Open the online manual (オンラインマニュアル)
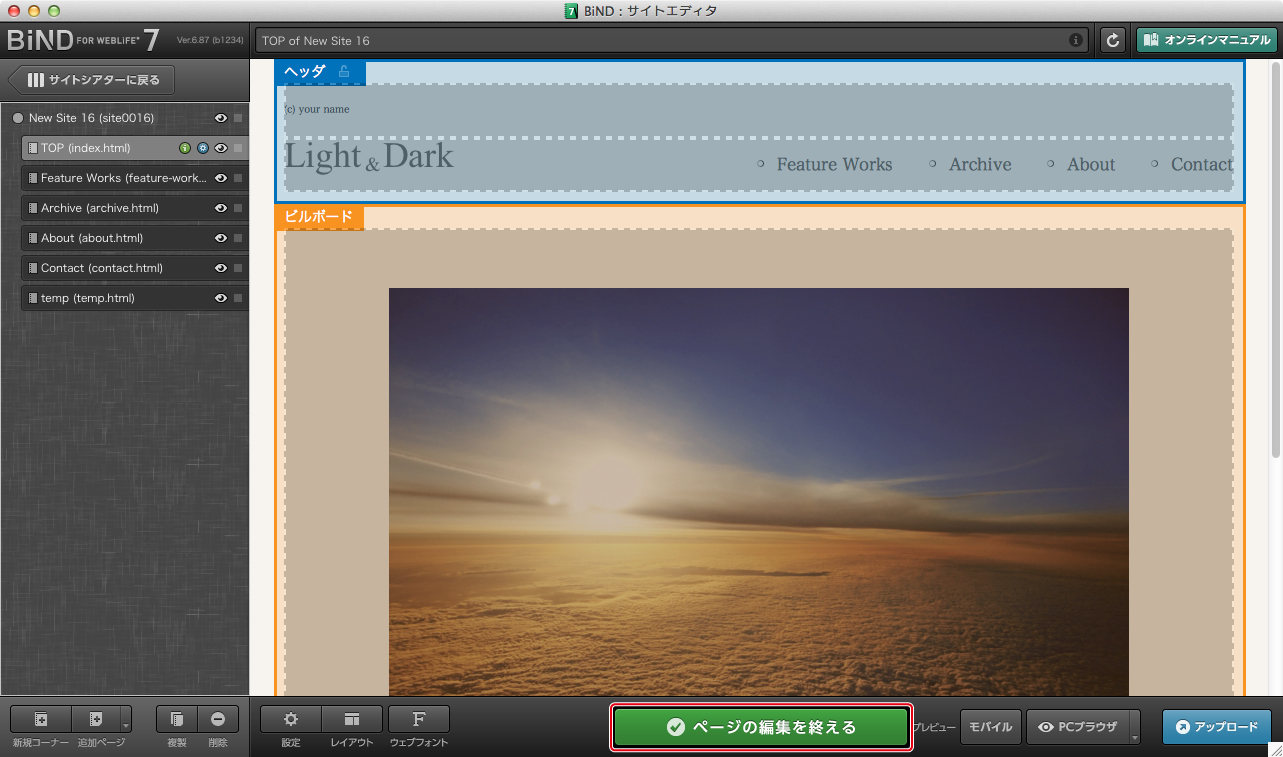The image size is (1283, 757). click(1206, 41)
